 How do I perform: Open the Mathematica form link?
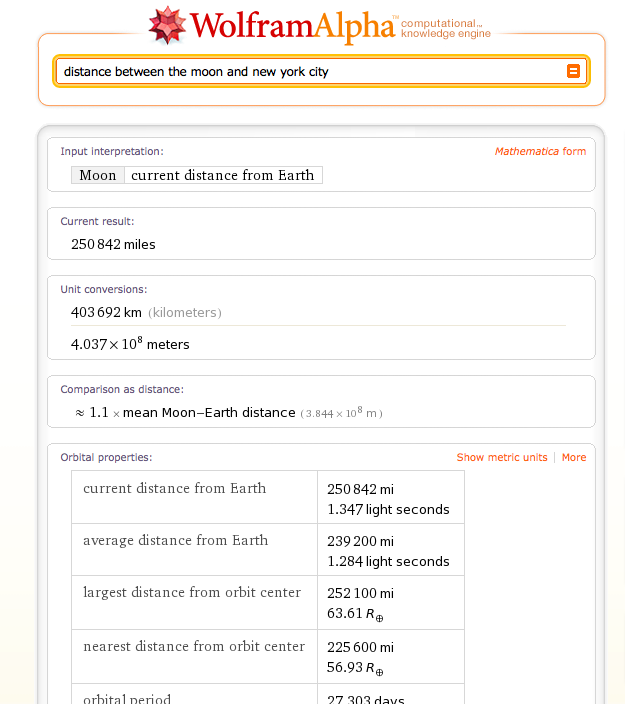click(540, 152)
